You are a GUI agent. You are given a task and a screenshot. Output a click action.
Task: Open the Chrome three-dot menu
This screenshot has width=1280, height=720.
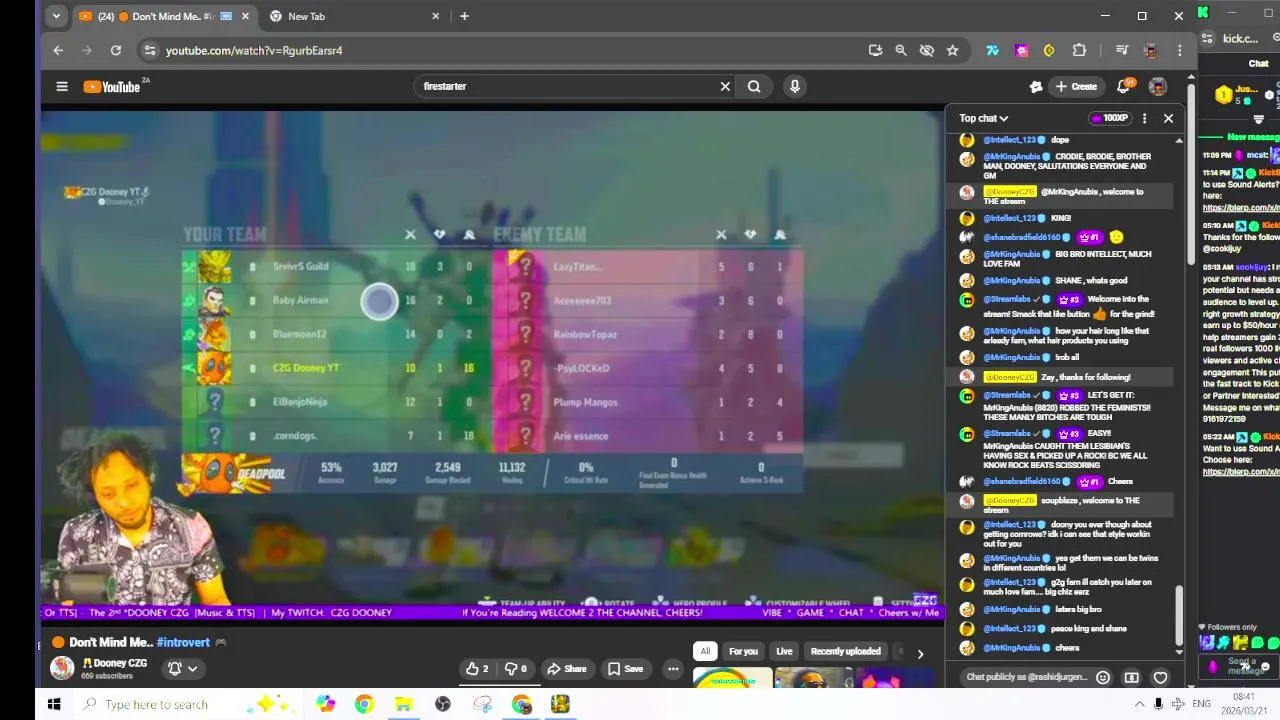pos(1180,50)
